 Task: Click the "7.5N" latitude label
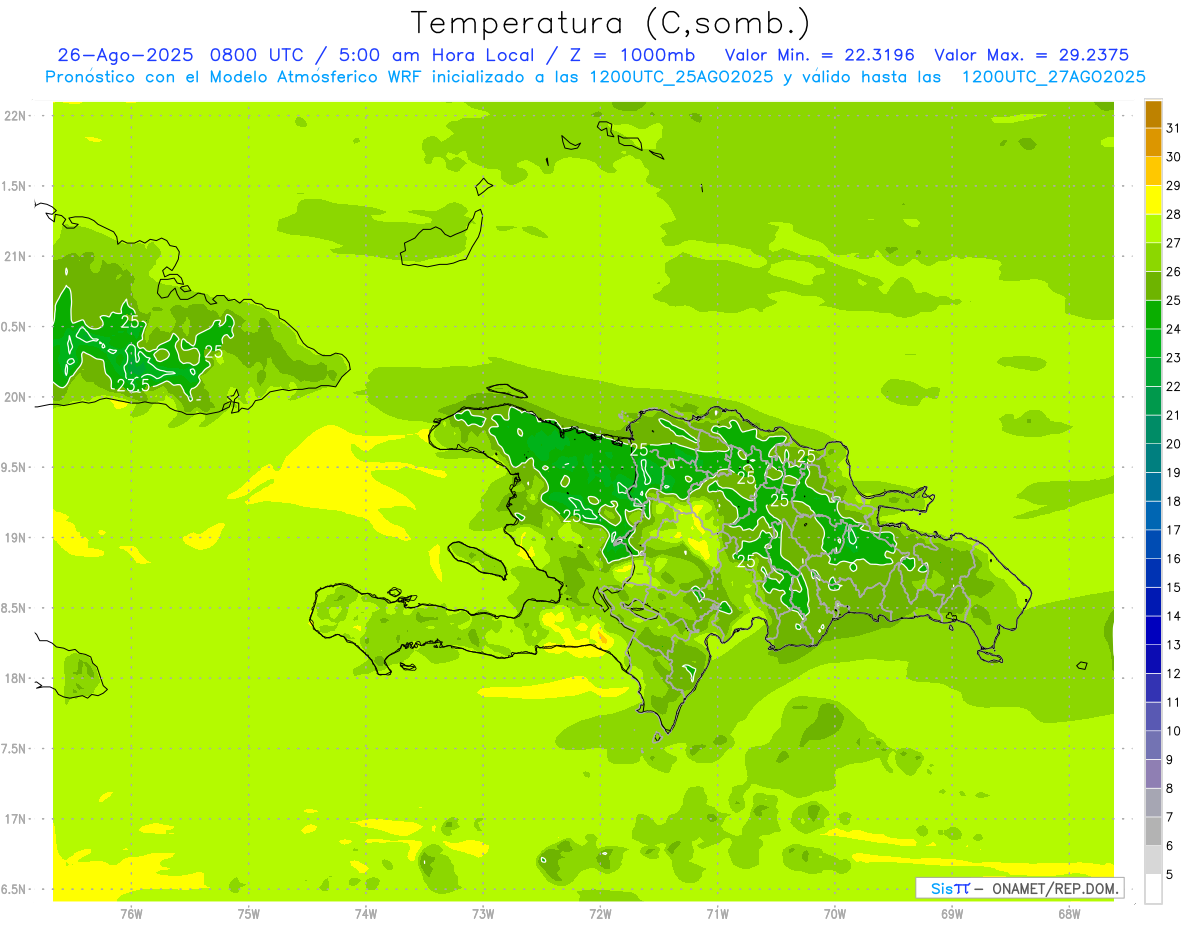point(15,749)
